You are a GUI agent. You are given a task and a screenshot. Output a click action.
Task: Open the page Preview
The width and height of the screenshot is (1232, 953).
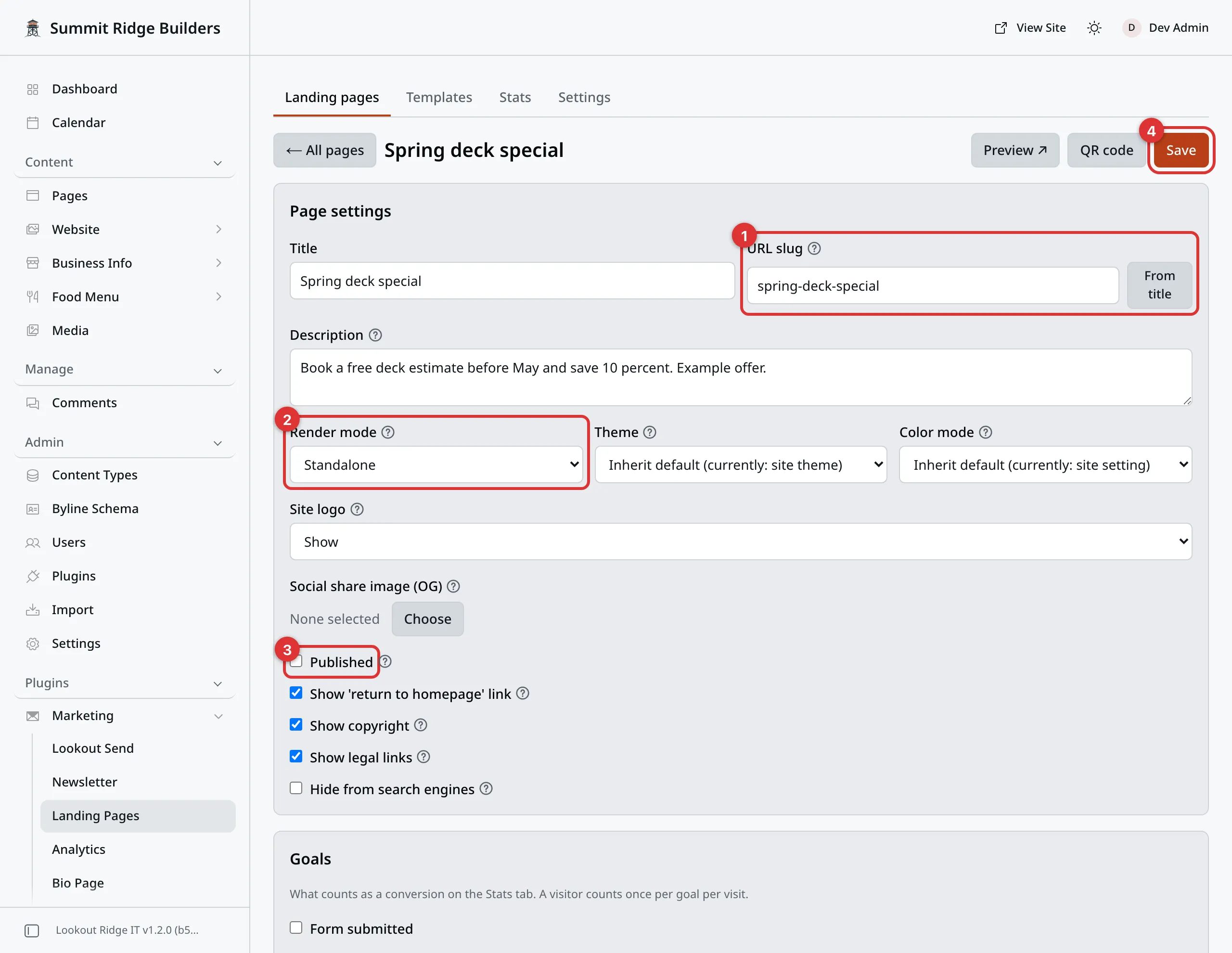tap(1015, 150)
